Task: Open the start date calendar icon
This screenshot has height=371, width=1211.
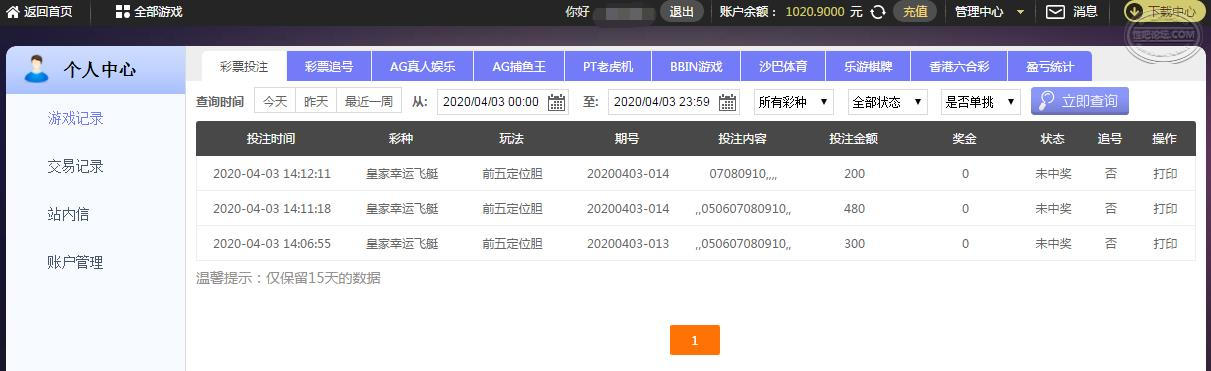Action: coord(557,102)
